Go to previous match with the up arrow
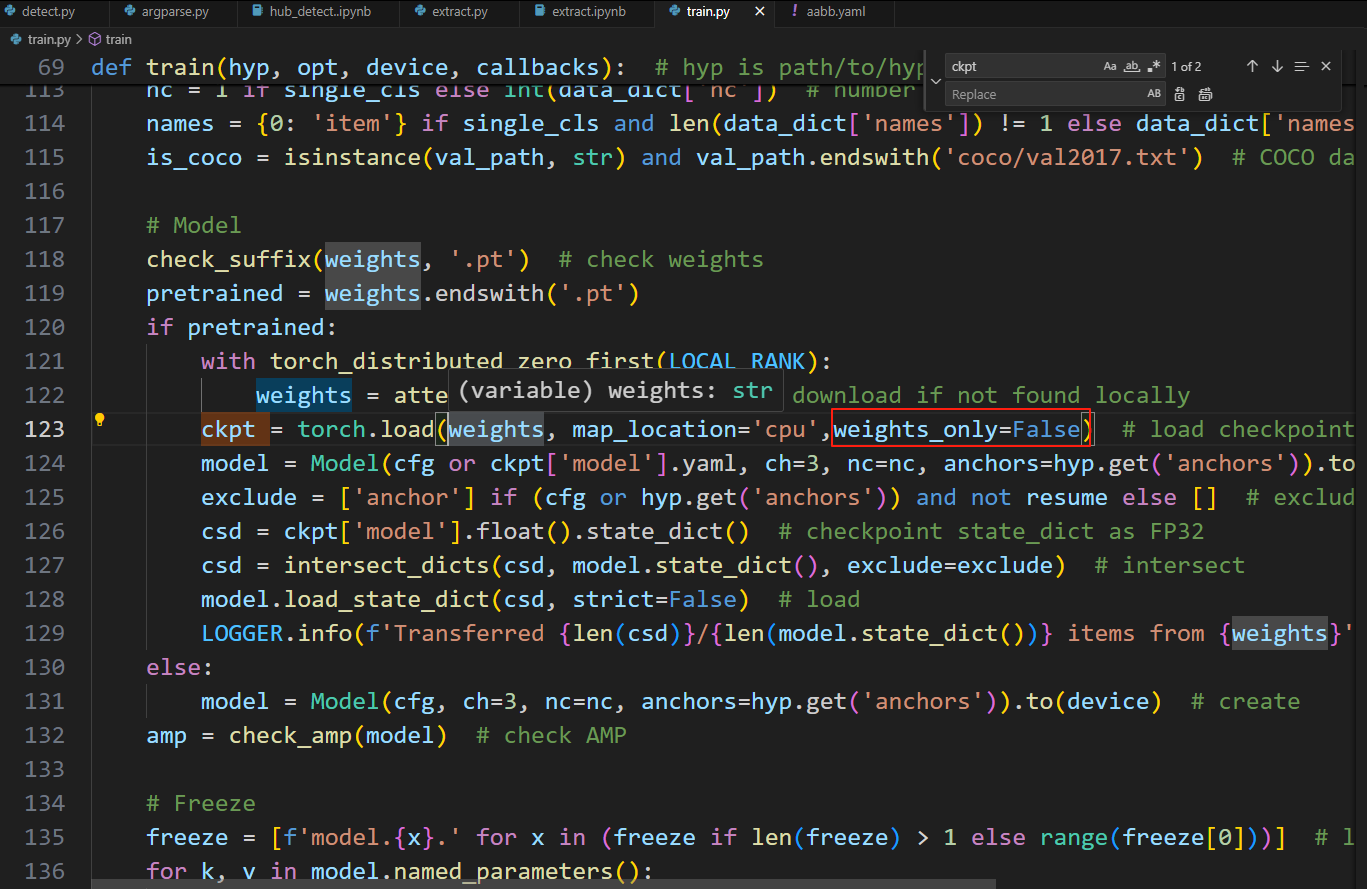The image size is (1367, 889). (x=1252, y=66)
